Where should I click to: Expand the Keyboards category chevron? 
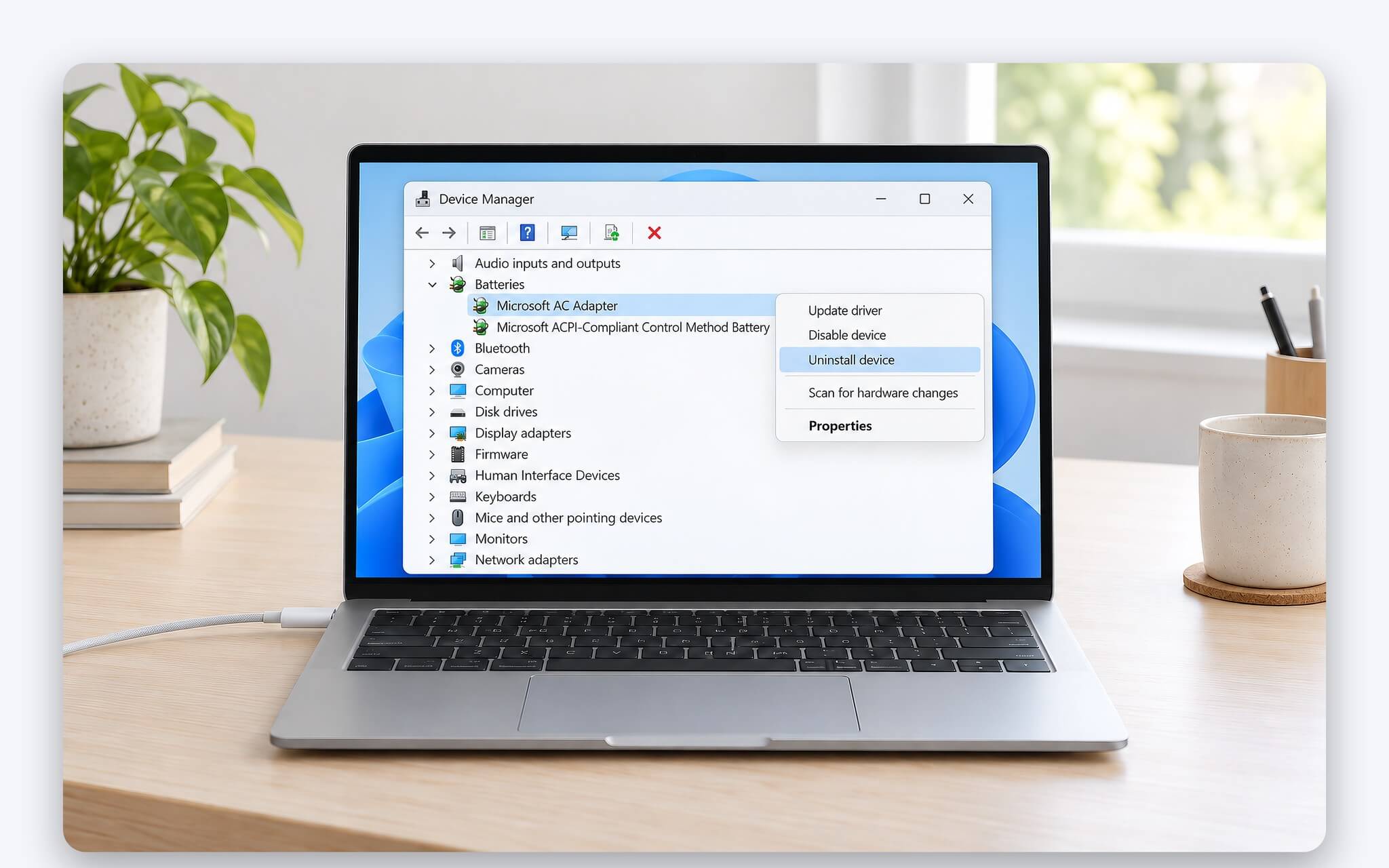tap(432, 496)
